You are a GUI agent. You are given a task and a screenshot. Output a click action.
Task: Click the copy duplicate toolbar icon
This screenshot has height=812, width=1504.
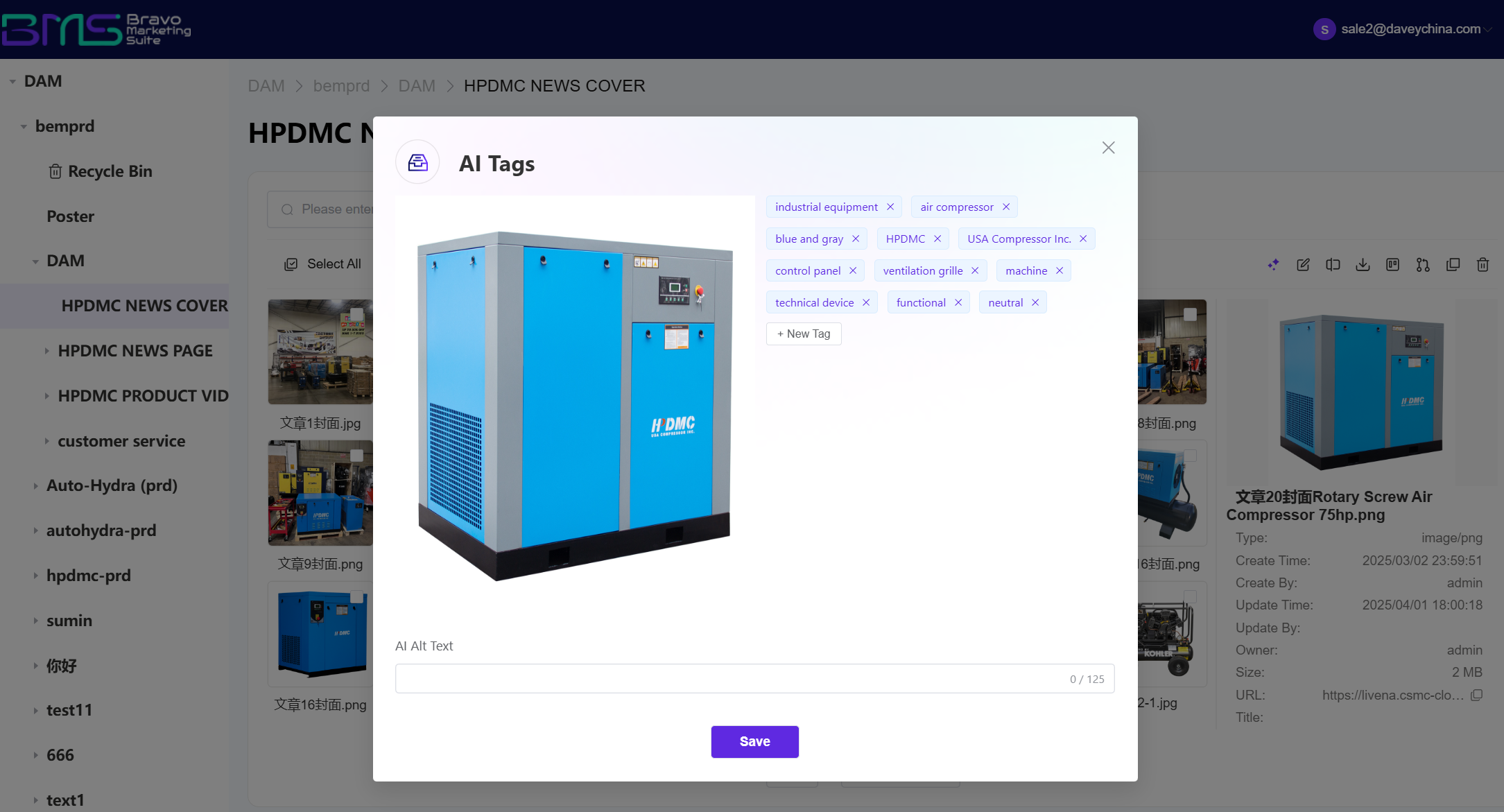pos(1453,265)
